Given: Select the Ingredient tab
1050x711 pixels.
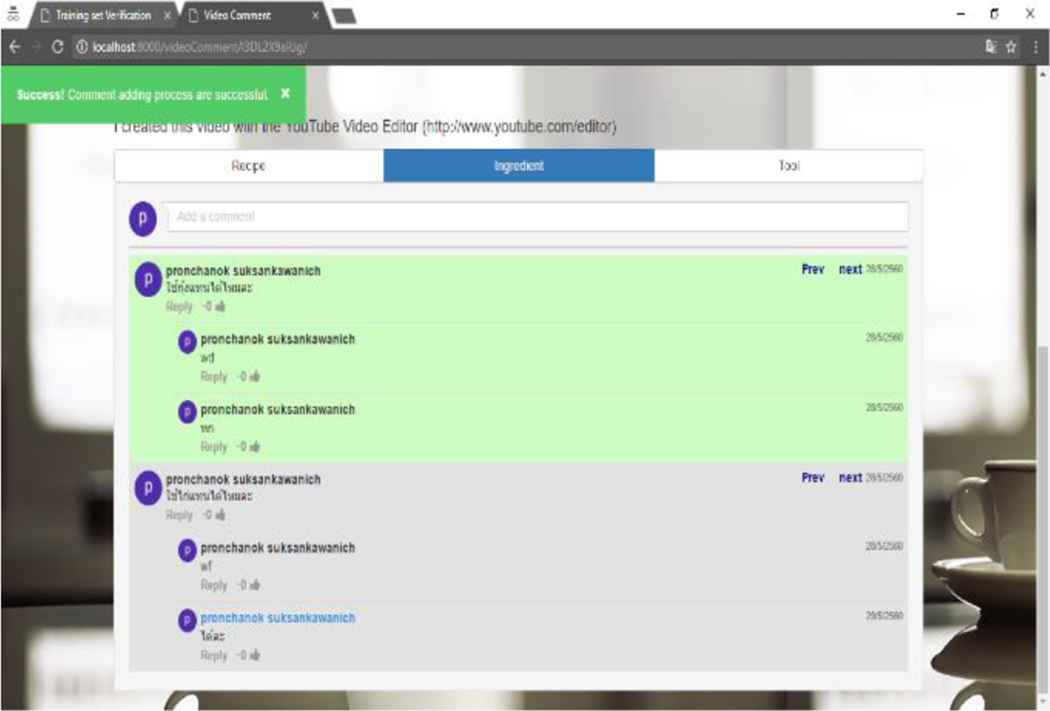Looking at the screenshot, I should (519, 166).
